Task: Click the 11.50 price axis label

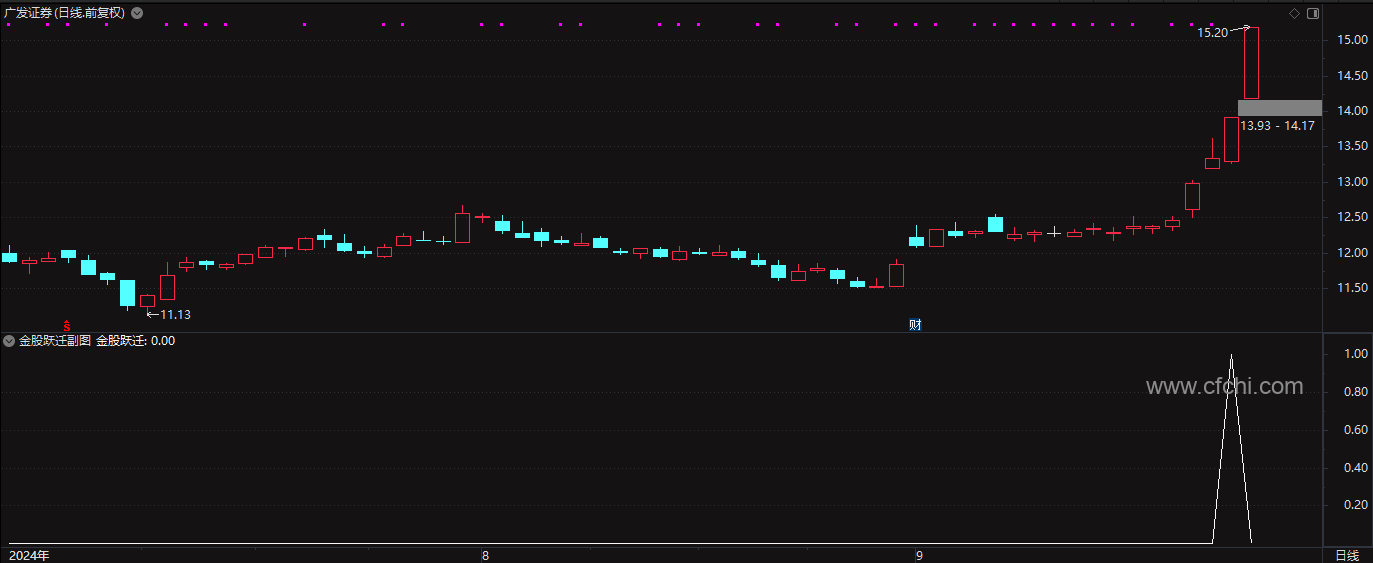Action: [x=1352, y=288]
